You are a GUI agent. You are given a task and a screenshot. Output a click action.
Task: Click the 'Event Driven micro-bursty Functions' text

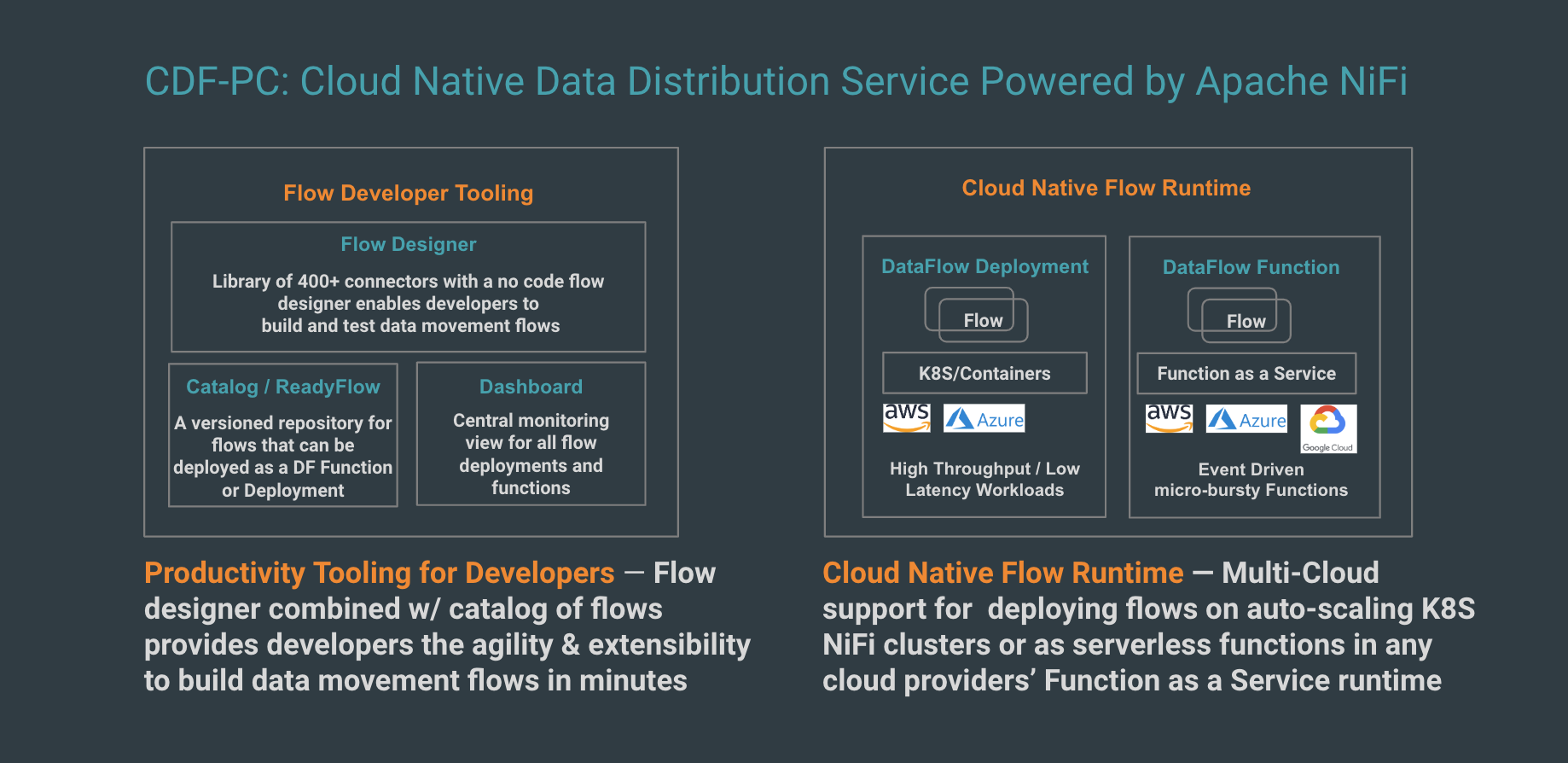pyautogui.click(x=1251, y=480)
